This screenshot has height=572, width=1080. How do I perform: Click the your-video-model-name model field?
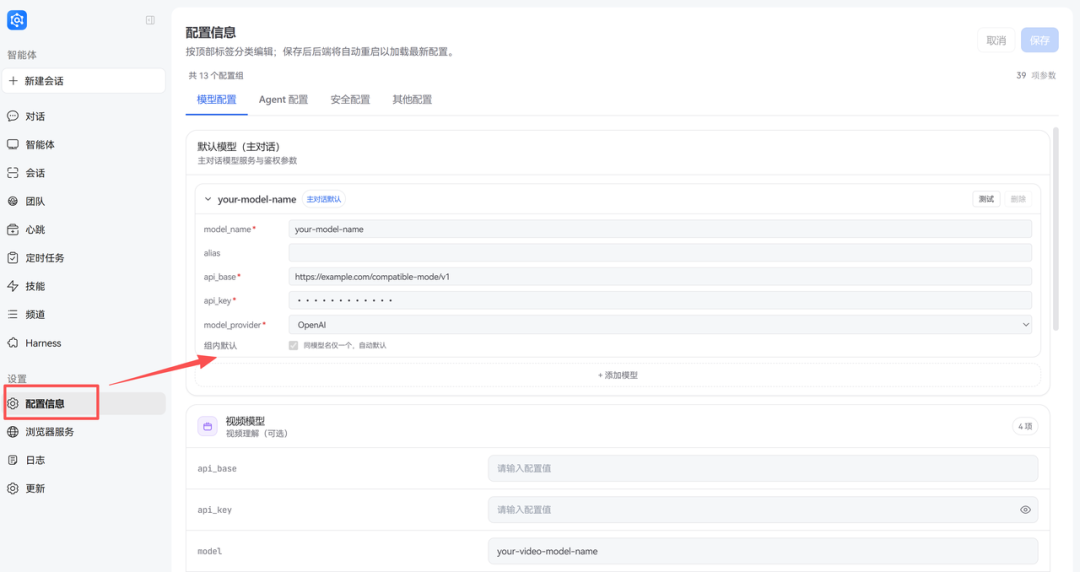tap(762, 551)
